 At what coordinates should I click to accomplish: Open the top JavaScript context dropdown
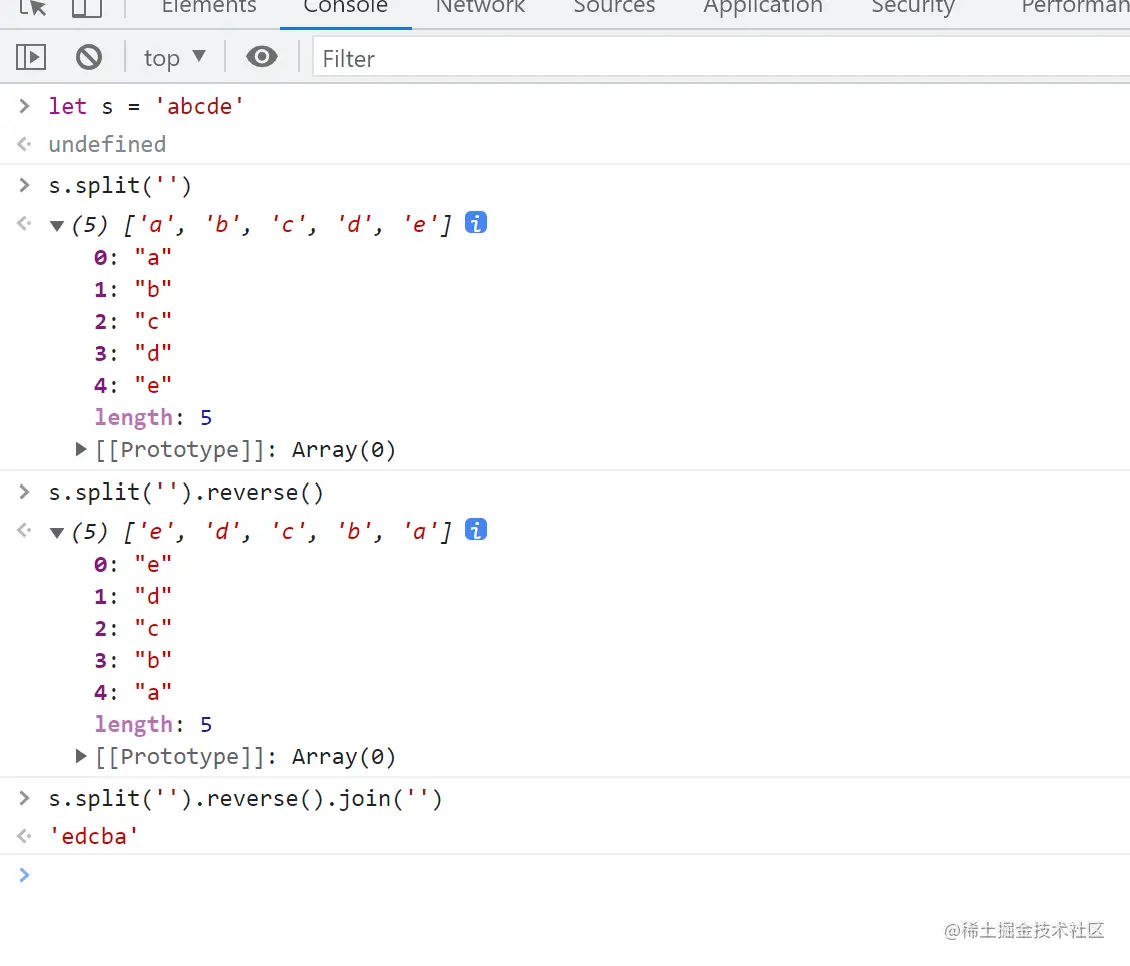(x=174, y=58)
